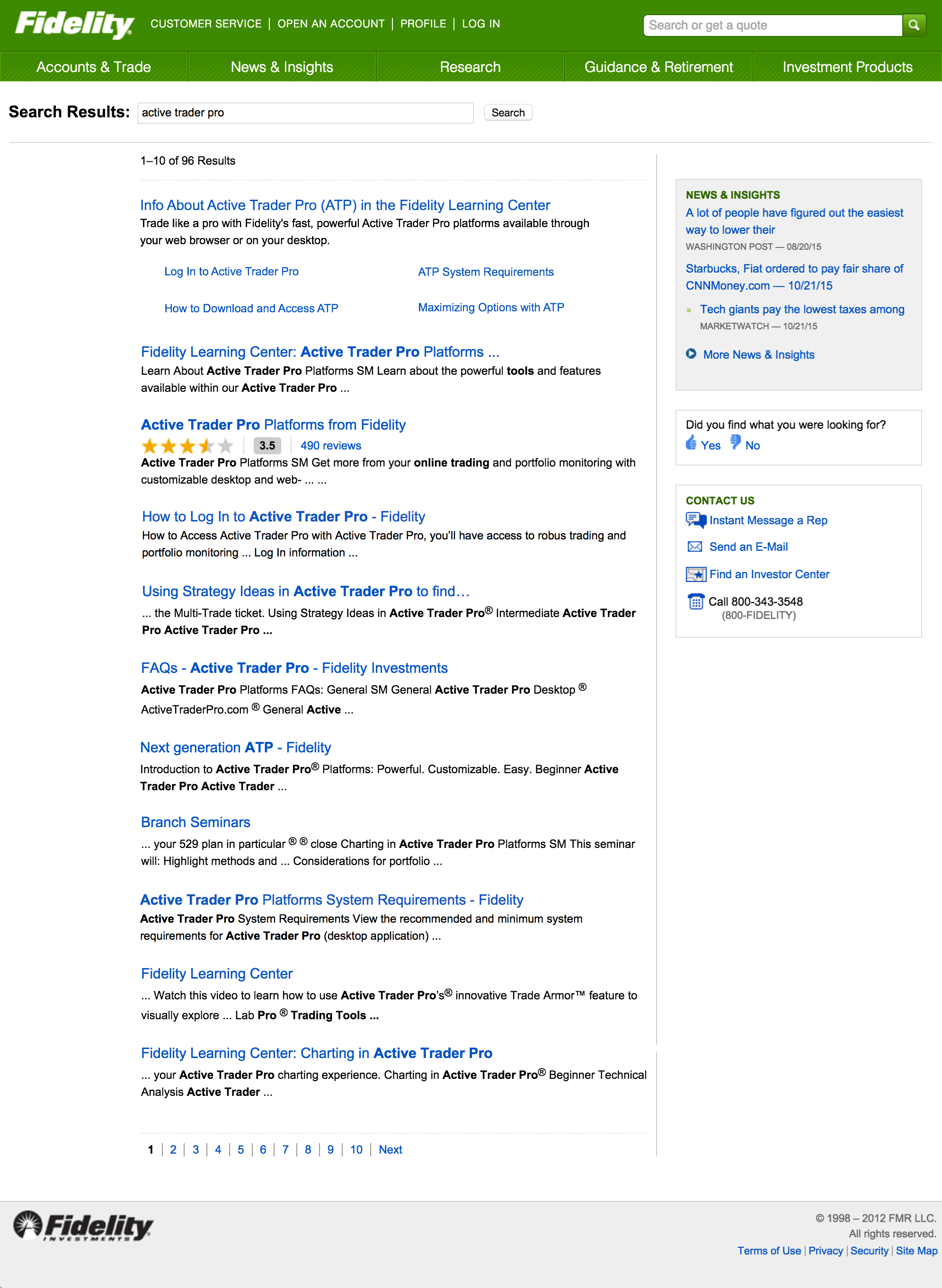The height and width of the screenshot is (1288, 942).
Task: Click Instant Message a Rep
Action: [768, 520]
